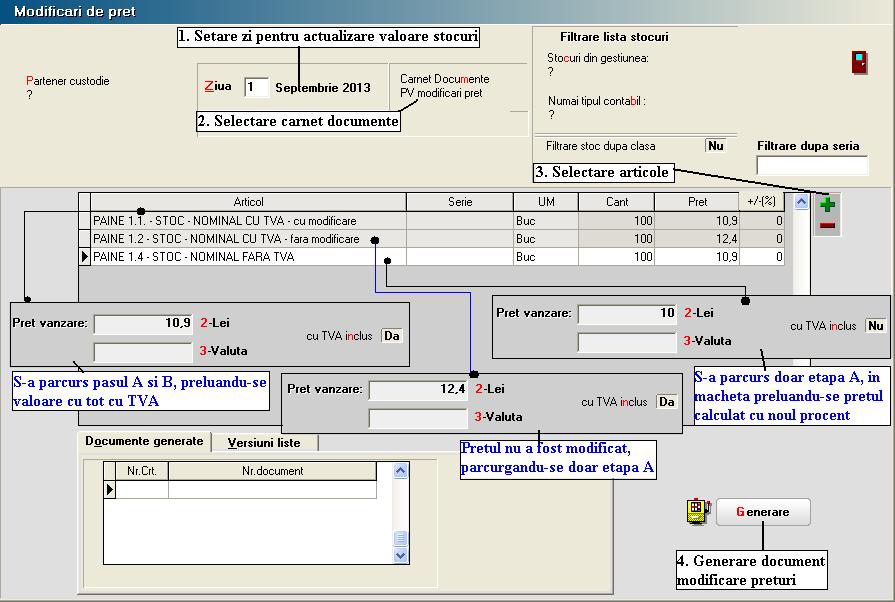
Task: Open Carnet Documente PV modificari pret selector
Action: coord(445,86)
